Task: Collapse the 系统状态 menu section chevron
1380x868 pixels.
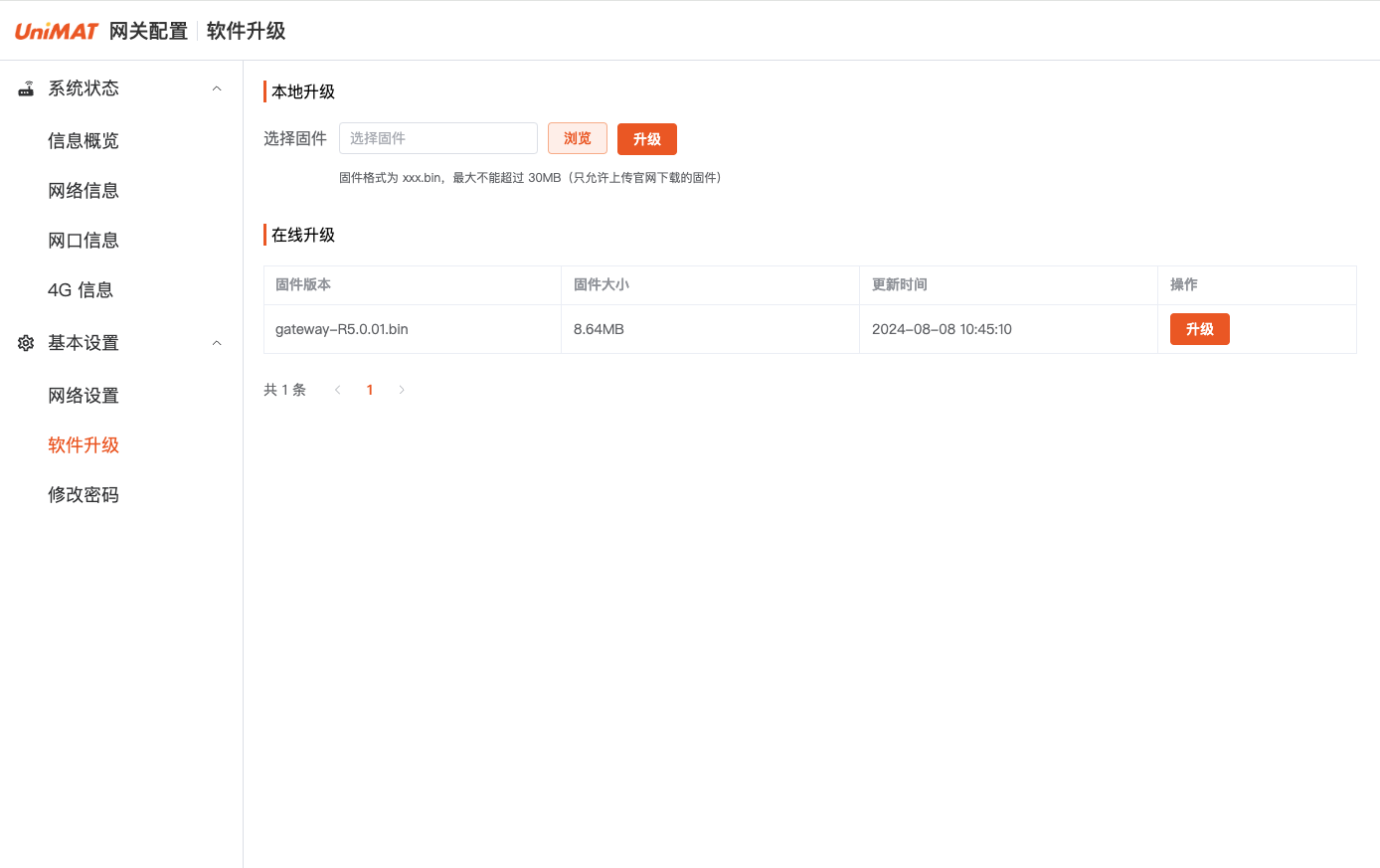Action: pyautogui.click(x=217, y=88)
